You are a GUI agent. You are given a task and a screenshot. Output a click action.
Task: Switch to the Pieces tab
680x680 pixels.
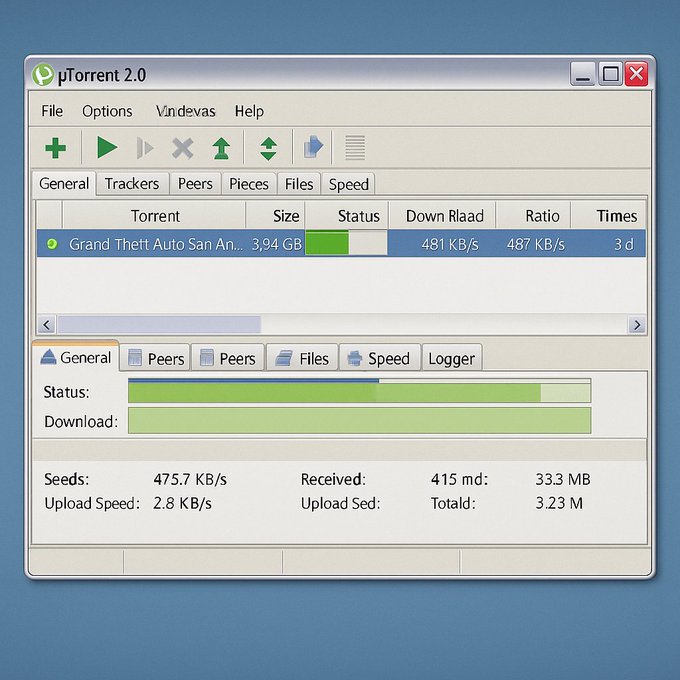click(x=249, y=184)
